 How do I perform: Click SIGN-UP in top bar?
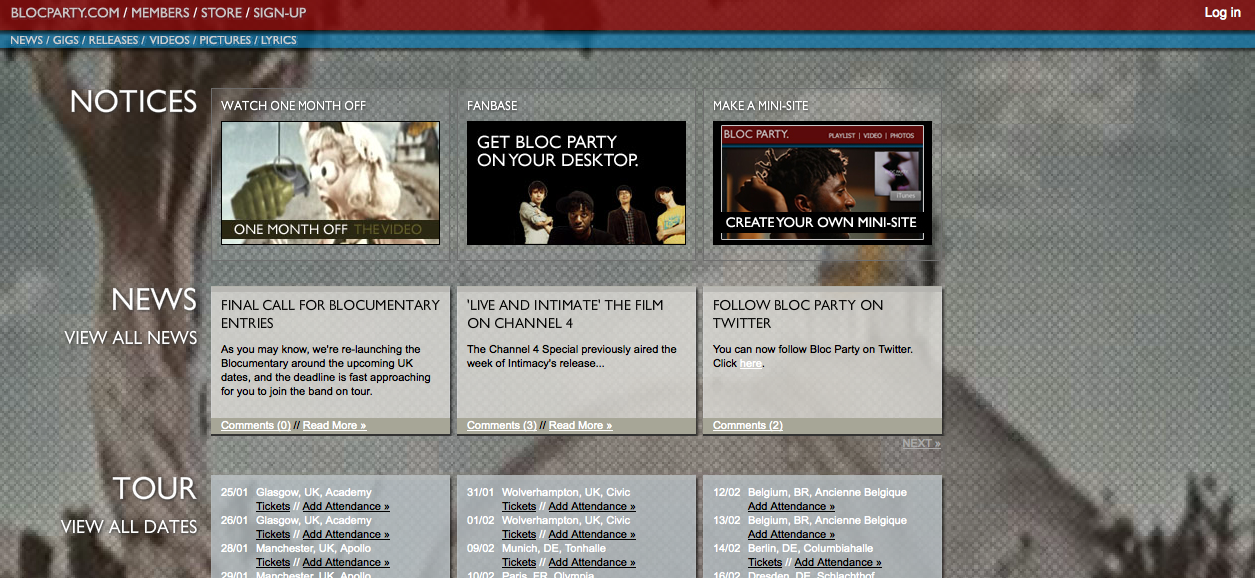(x=280, y=13)
